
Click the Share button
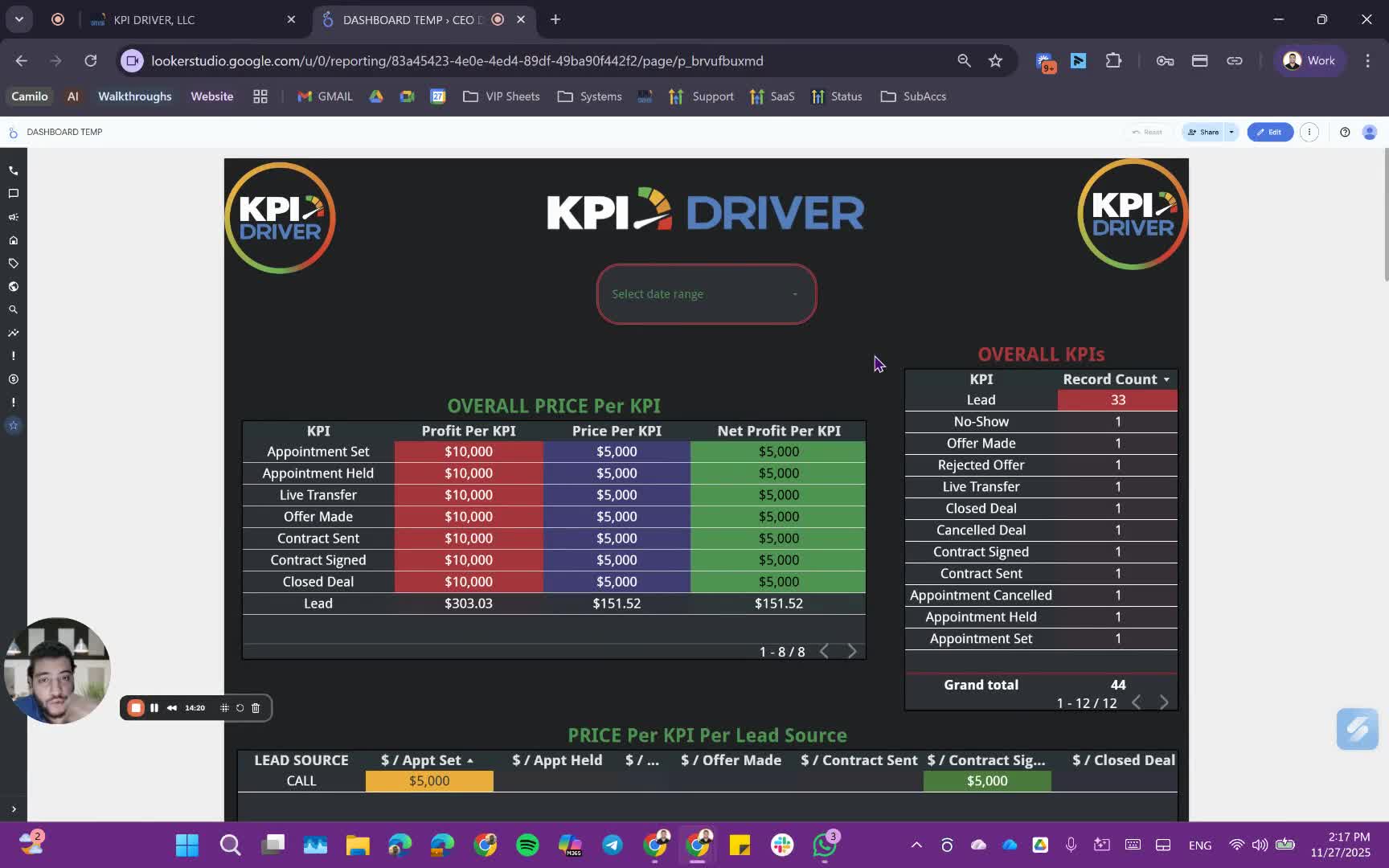(1203, 132)
